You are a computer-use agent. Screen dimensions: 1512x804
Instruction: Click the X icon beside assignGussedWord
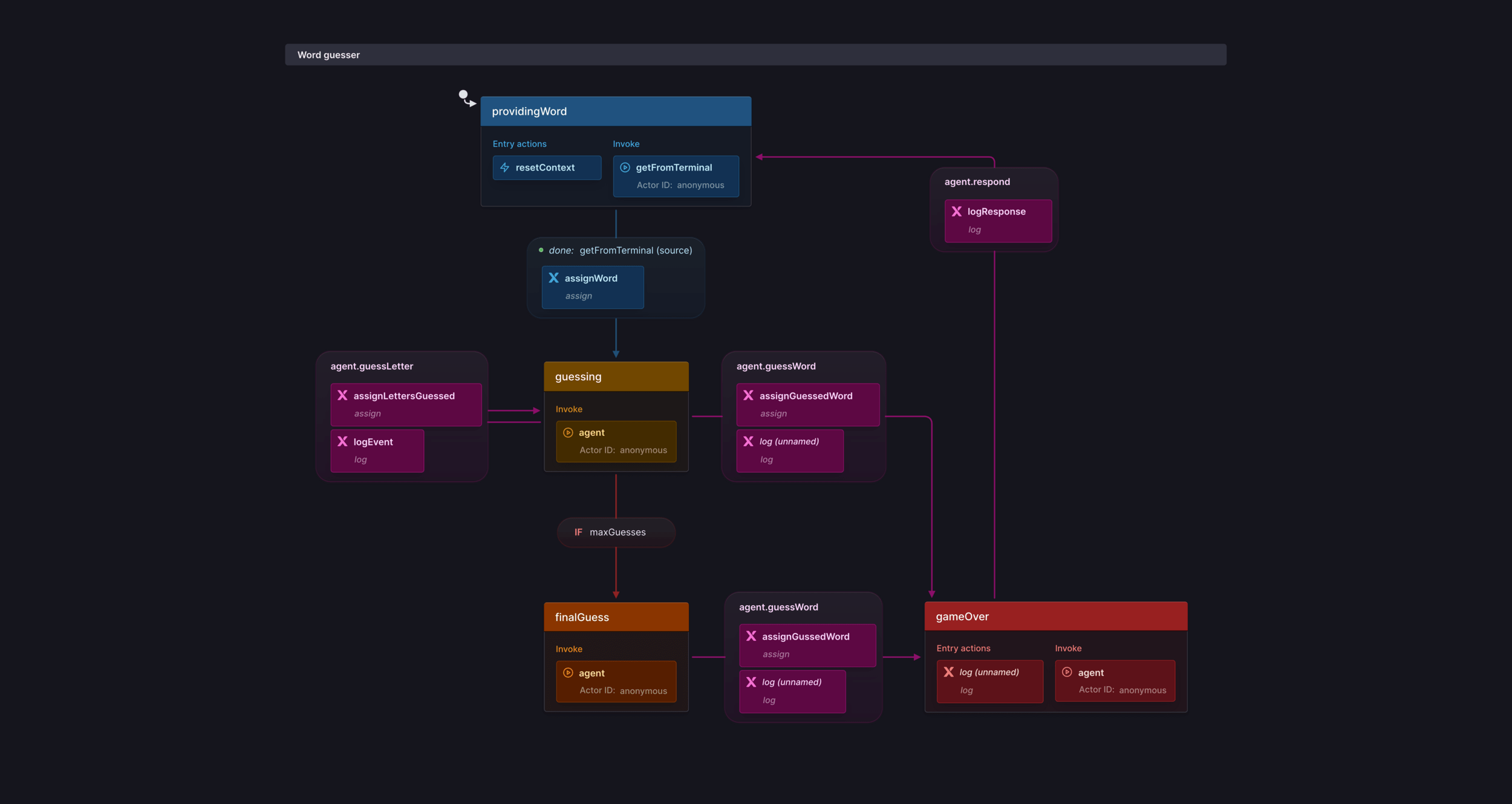[x=751, y=636]
